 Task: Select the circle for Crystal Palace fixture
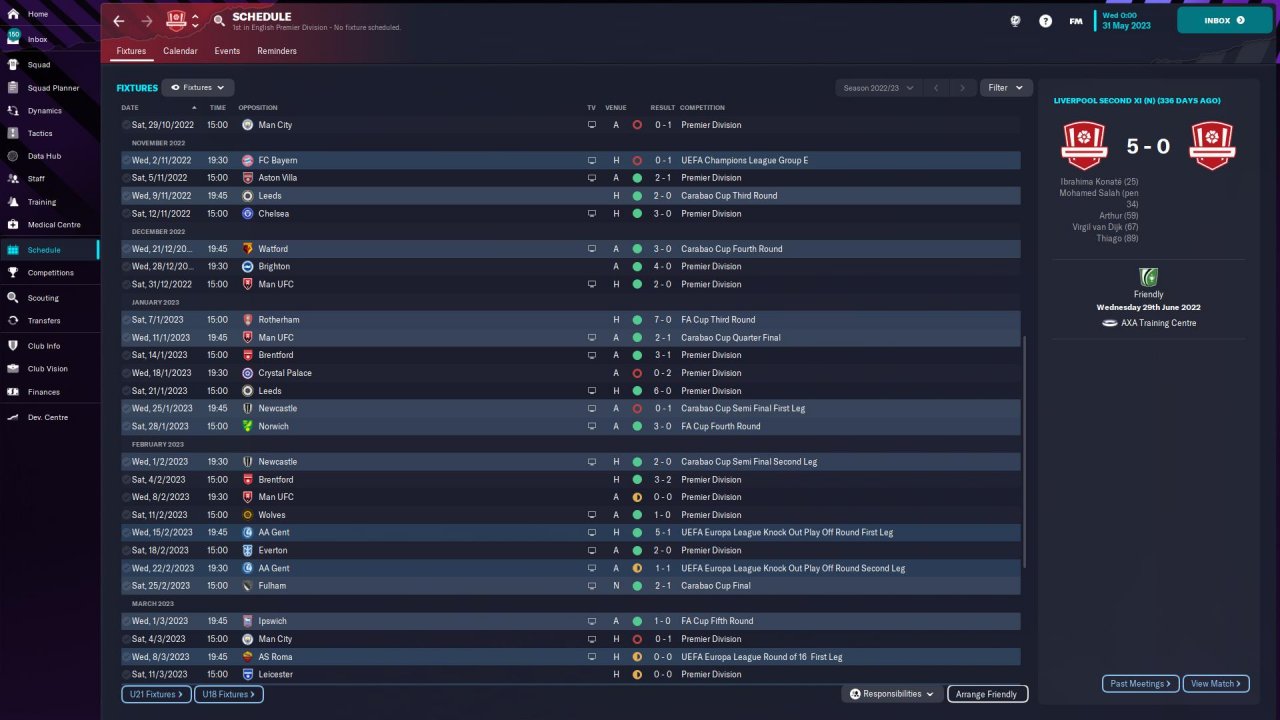click(127, 373)
